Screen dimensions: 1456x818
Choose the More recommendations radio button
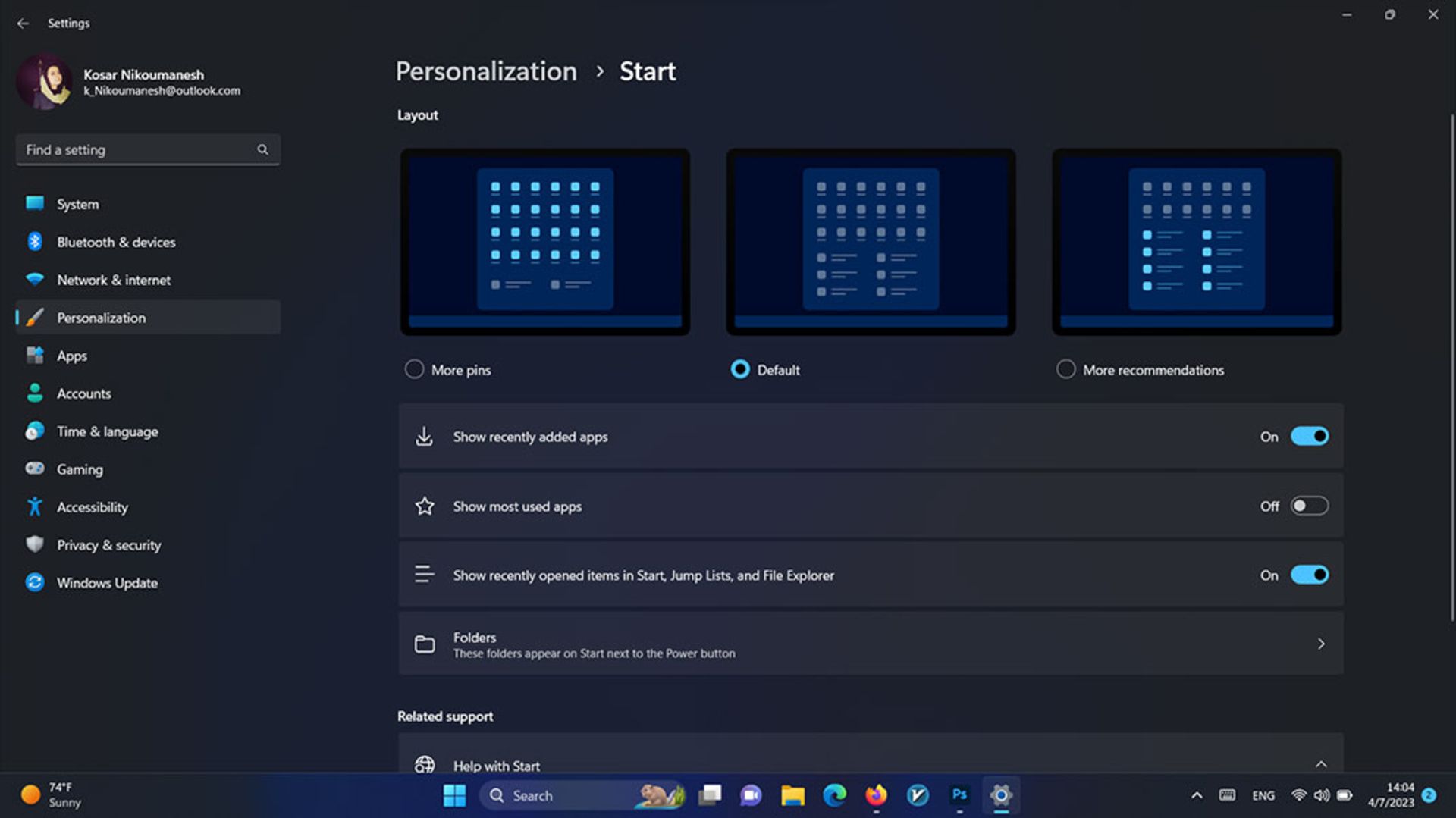point(1065,369)
